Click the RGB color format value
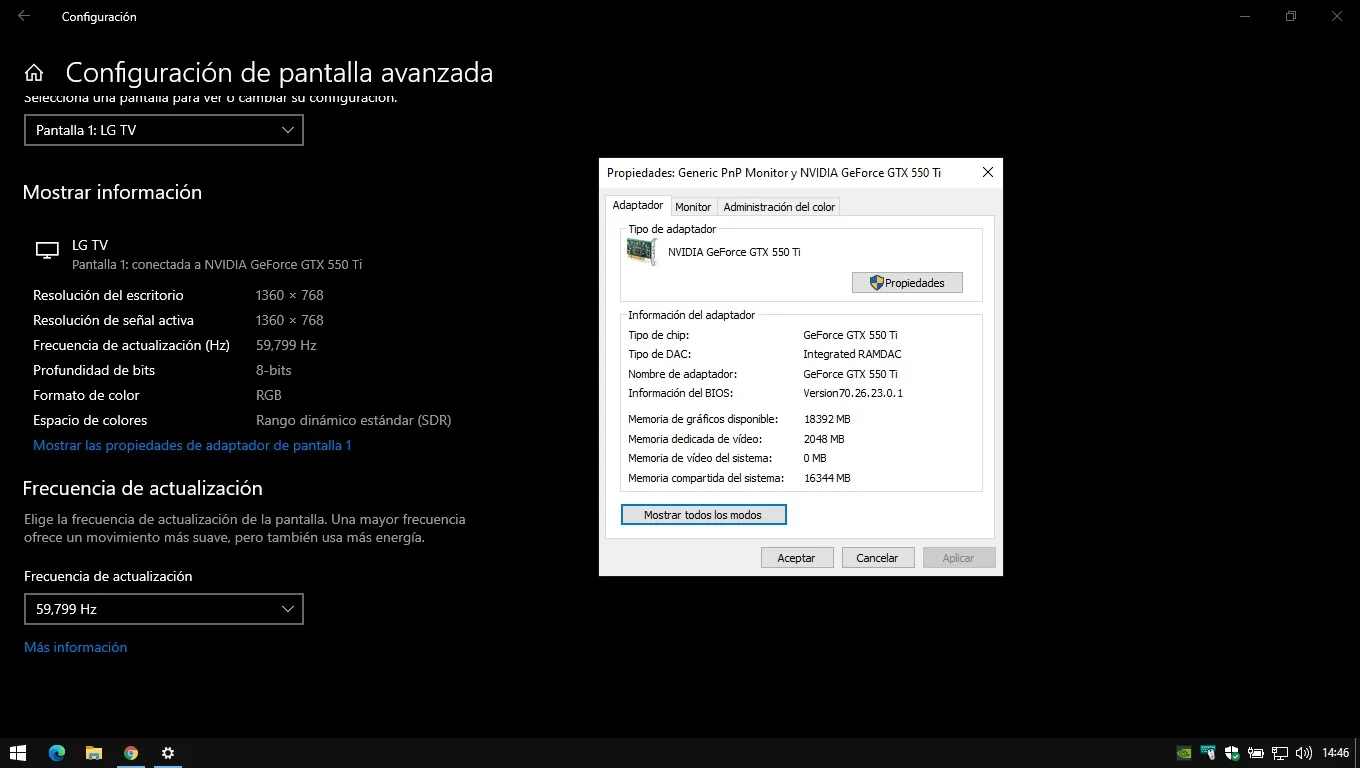The image size is (1360, 768). [269, 395]
